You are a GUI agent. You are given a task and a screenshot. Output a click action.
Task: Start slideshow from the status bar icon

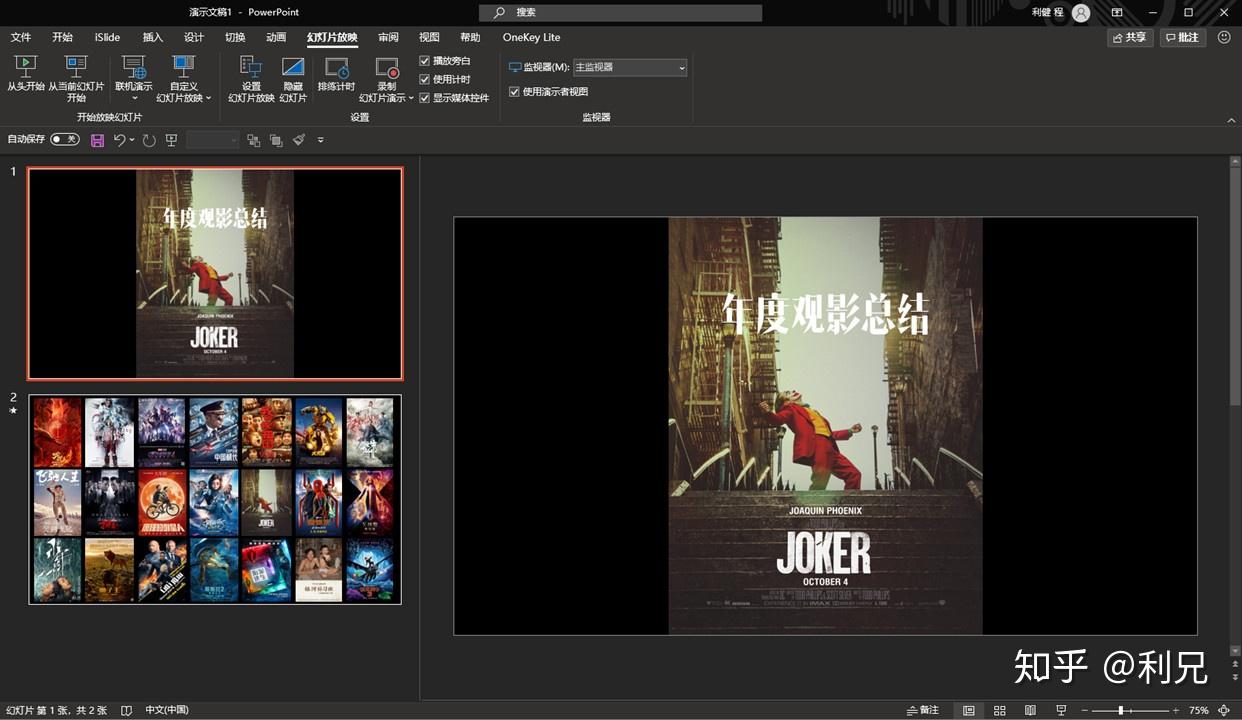point(1061,710)
